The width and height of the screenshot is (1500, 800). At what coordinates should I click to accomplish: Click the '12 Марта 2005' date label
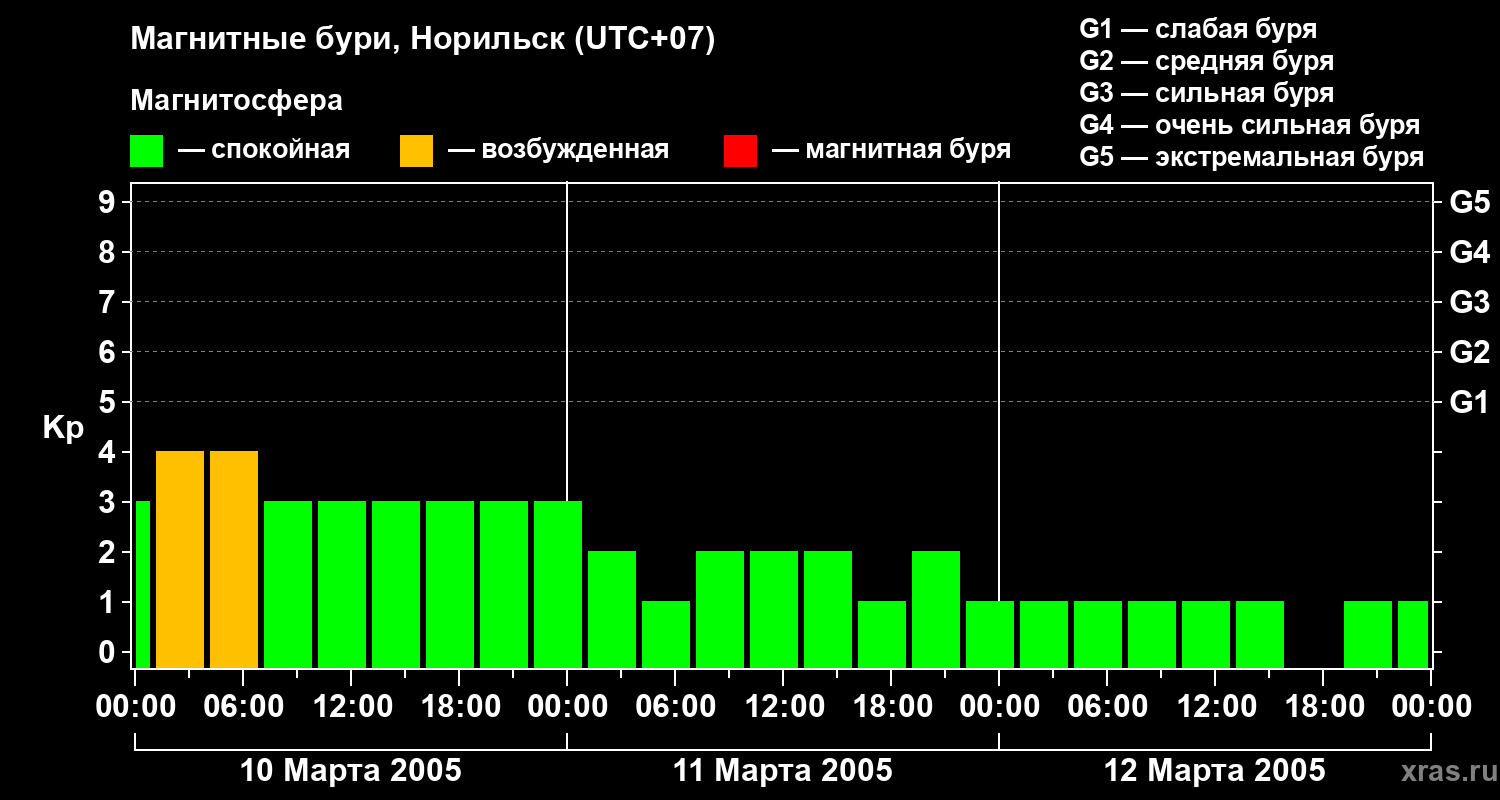1215,771
